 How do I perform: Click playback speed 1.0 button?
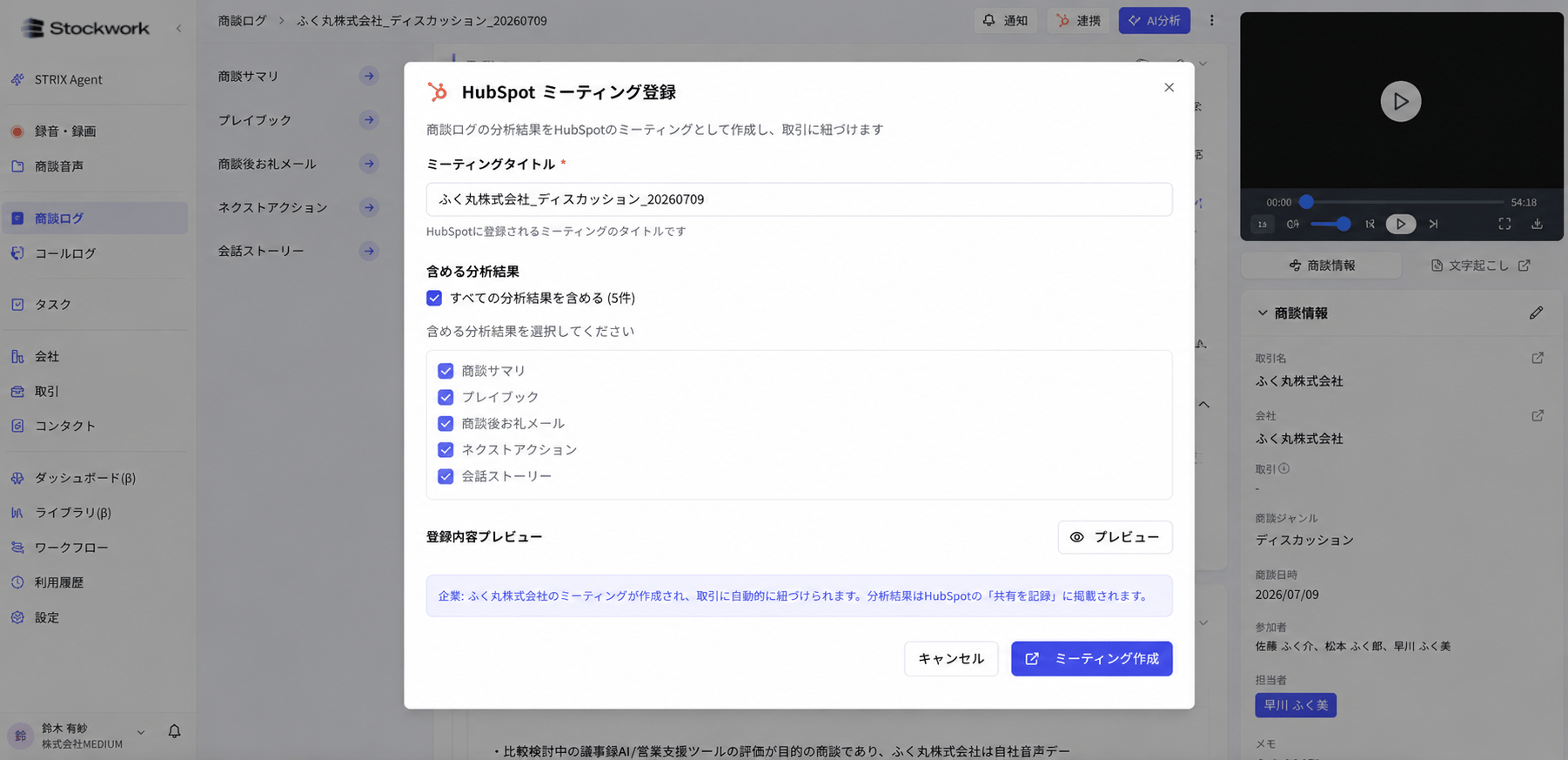pos(1262,225)
